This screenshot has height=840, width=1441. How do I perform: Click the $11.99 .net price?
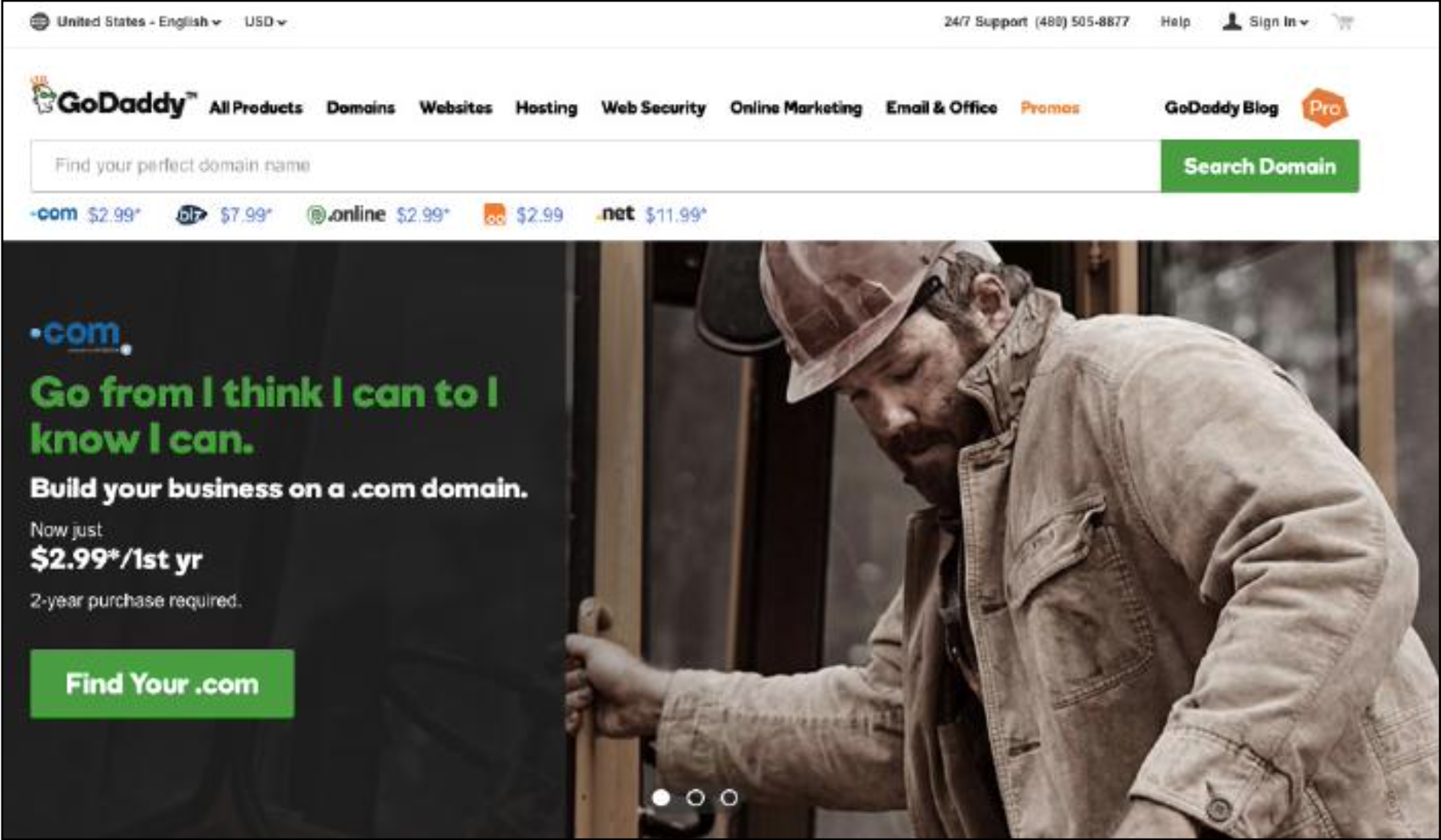pyautogui.click(x=675, y=215)
